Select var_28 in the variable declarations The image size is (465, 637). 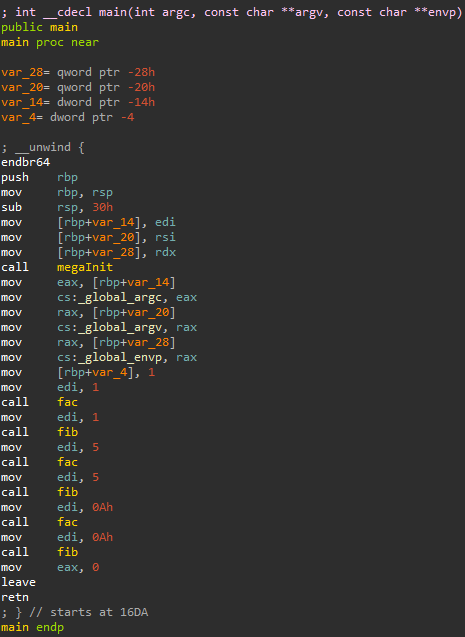click(22, 73)
